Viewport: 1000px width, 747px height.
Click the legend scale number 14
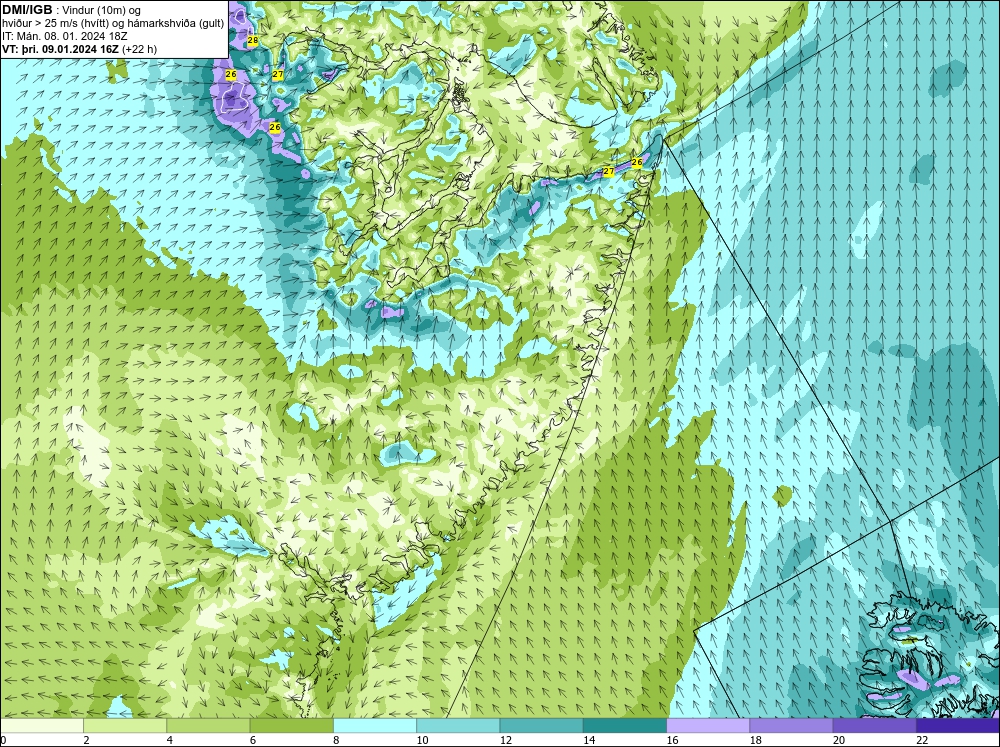589,740
